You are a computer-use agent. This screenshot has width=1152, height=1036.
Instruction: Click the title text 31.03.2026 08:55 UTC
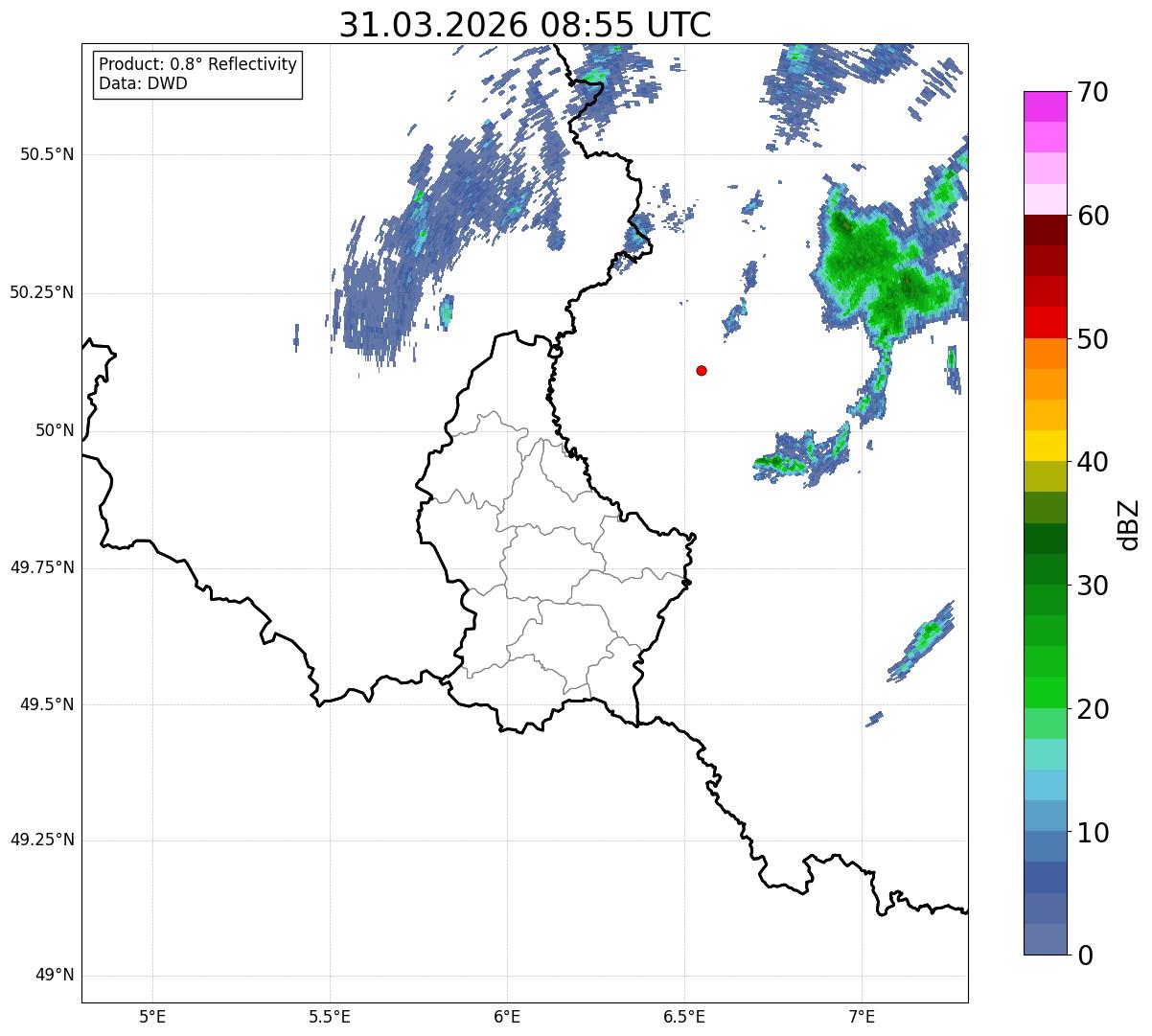click(x=525, y=25)
